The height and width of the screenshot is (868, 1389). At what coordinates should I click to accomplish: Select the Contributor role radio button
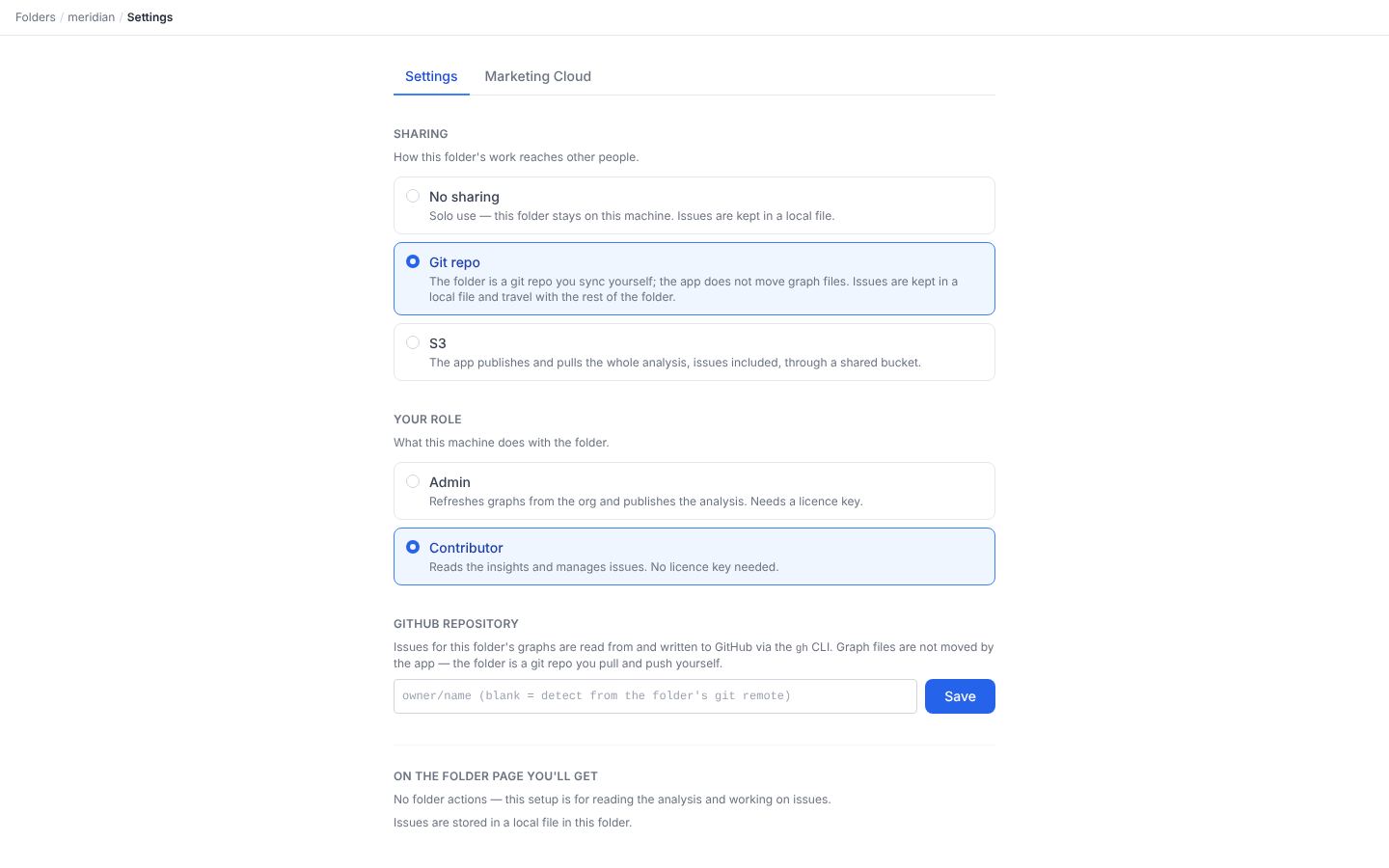point(413,547)
